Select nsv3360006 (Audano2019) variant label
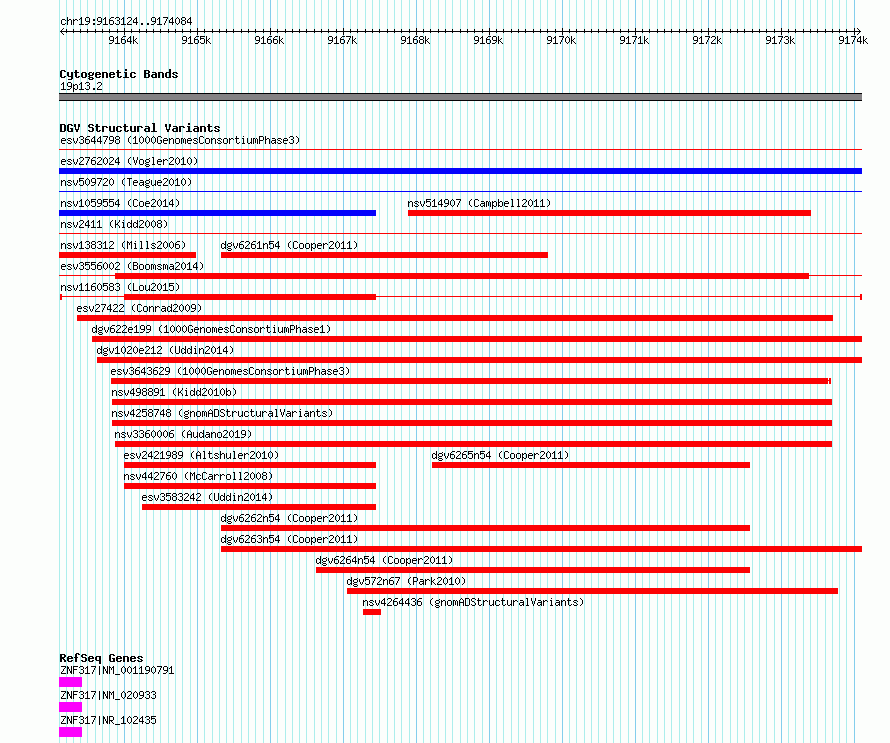The image size is (890, 743). pyautogui.click(x=183, y=434)
